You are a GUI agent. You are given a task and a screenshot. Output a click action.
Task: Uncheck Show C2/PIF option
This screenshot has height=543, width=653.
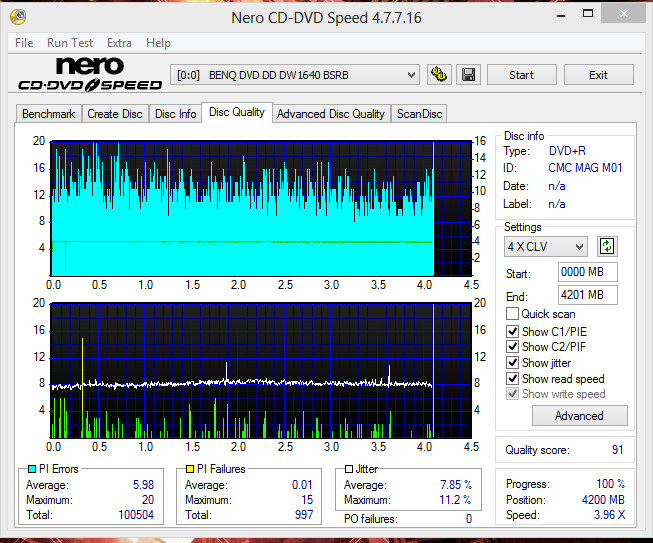512,346
